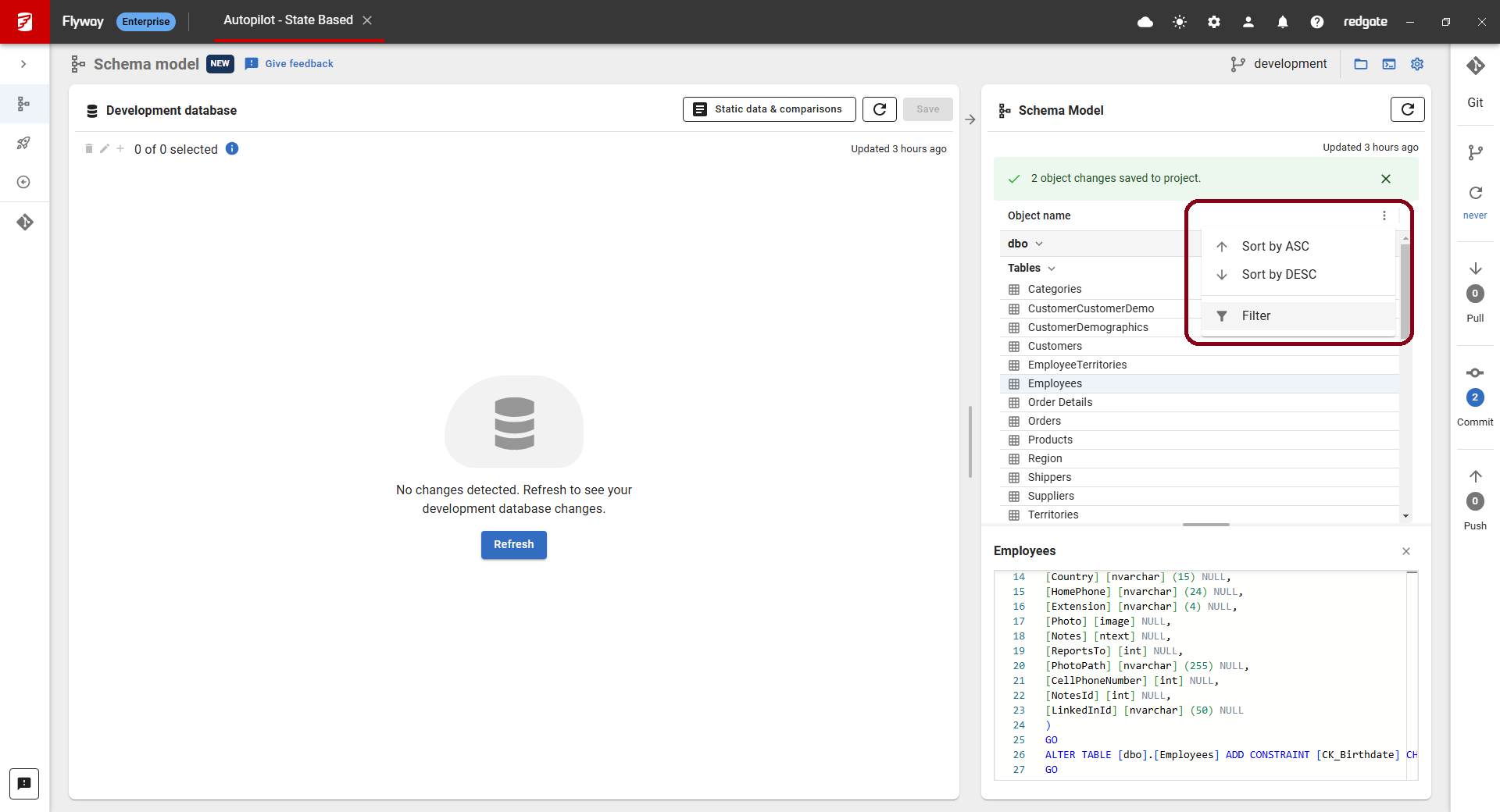The height and width of the screenshot is (812, 1500).
Task: Click the blue Refresh button
Action: pos(513,545)
